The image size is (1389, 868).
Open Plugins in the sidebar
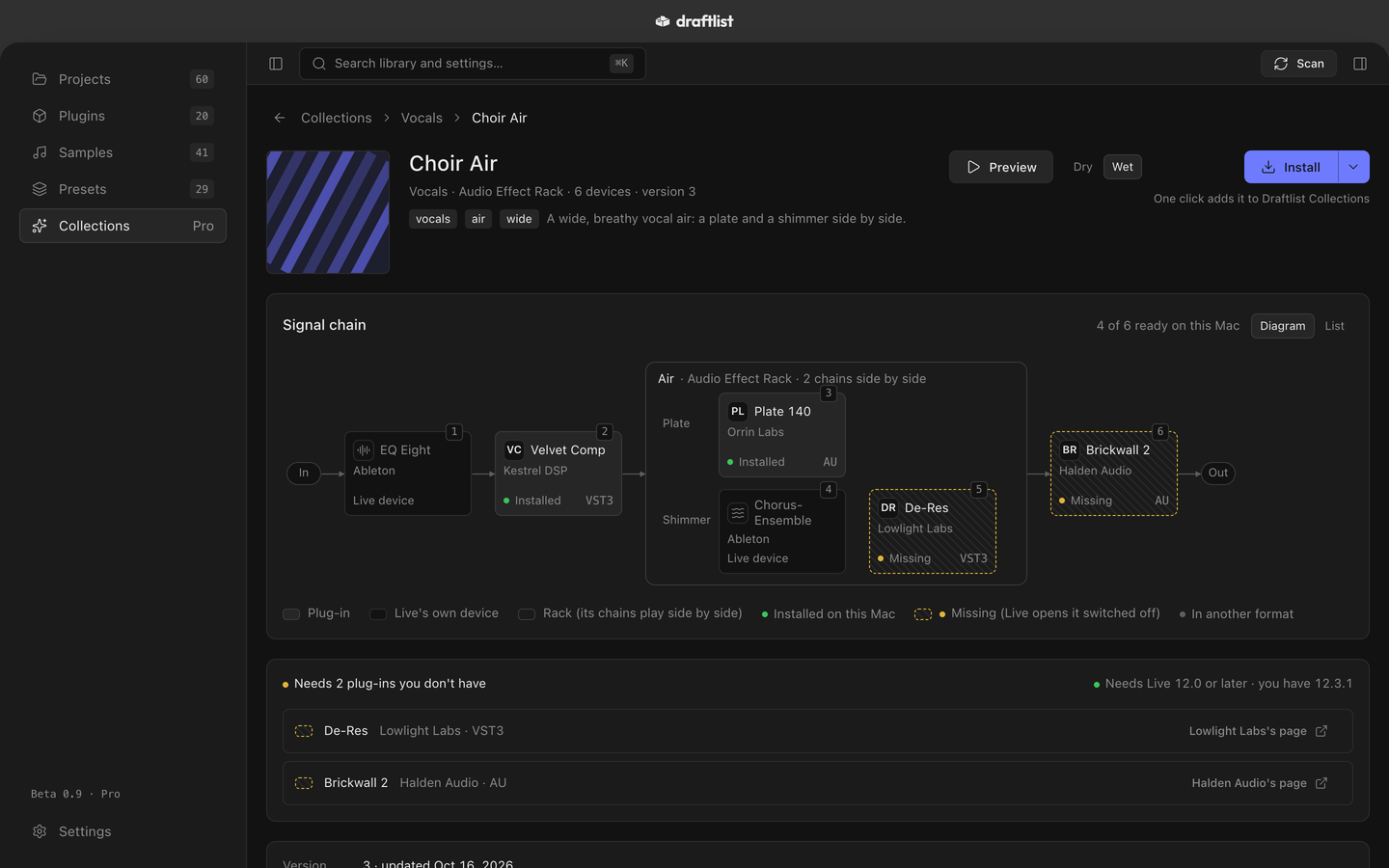pos(123,116)
